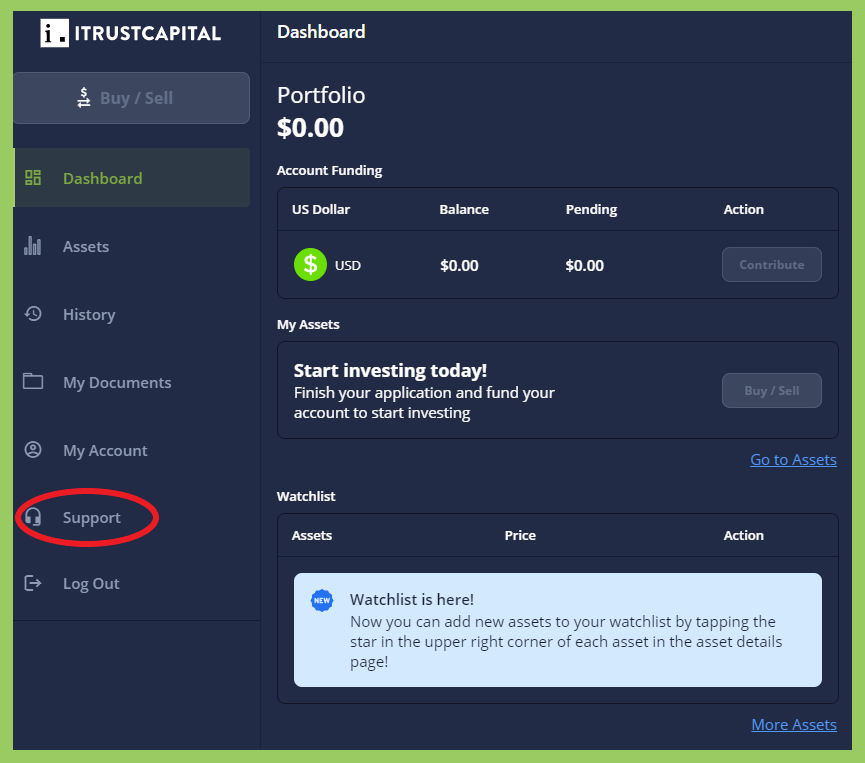This screenshot has width=865, height=763.
Task: Click the Watchlist Price column header
Action: tap(520, 536)
